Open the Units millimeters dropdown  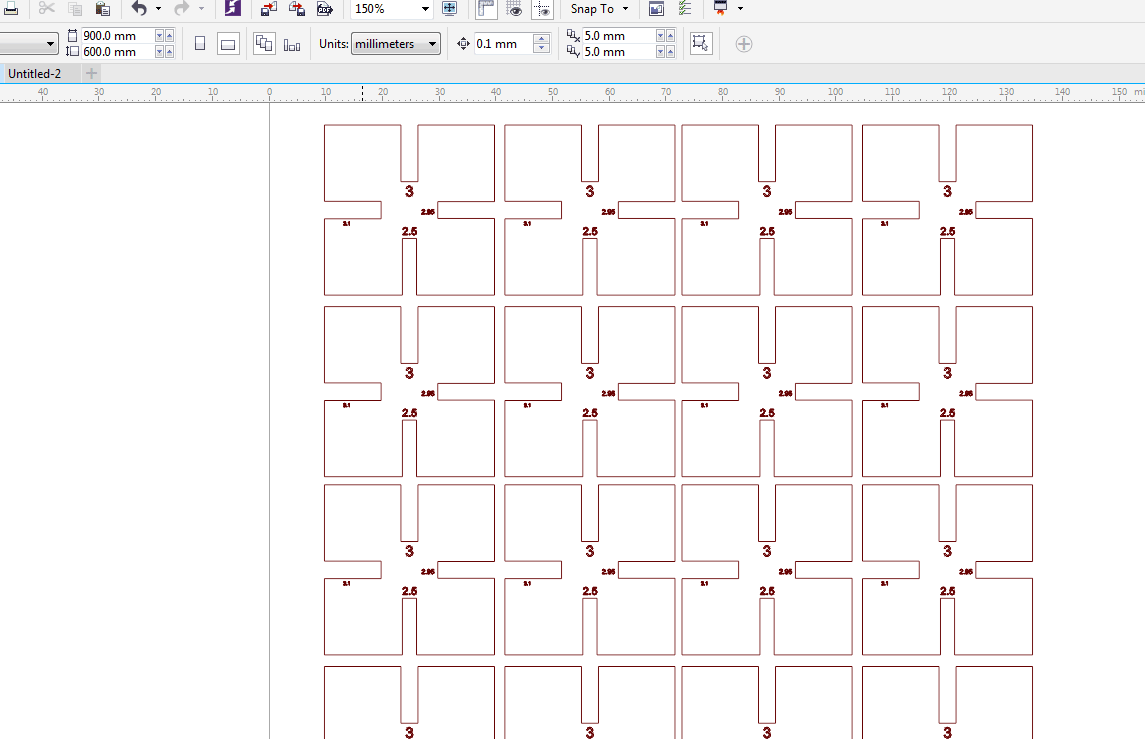[396, 44]
